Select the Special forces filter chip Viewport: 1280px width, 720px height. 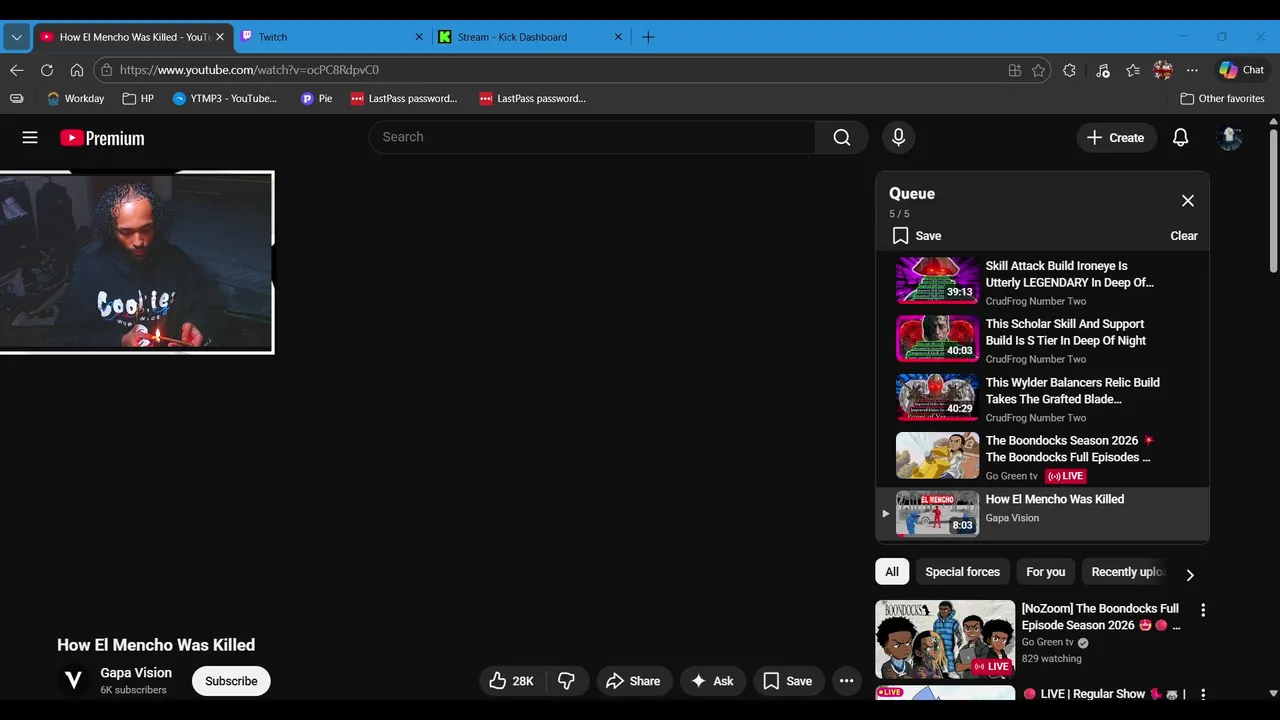coord(962,572)
